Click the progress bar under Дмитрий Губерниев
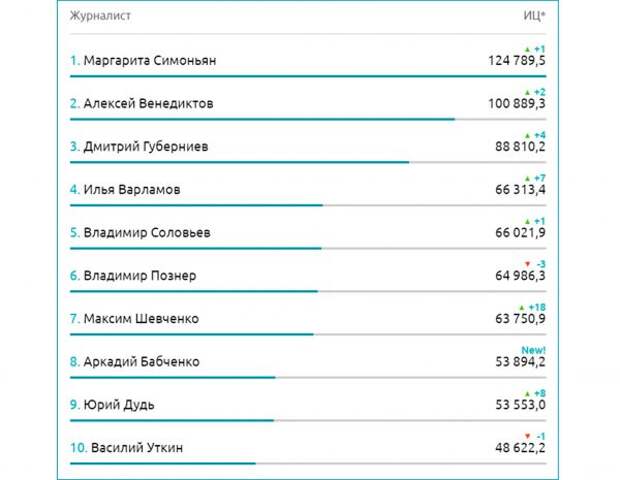620x480 pixels. tap(308, 162)
